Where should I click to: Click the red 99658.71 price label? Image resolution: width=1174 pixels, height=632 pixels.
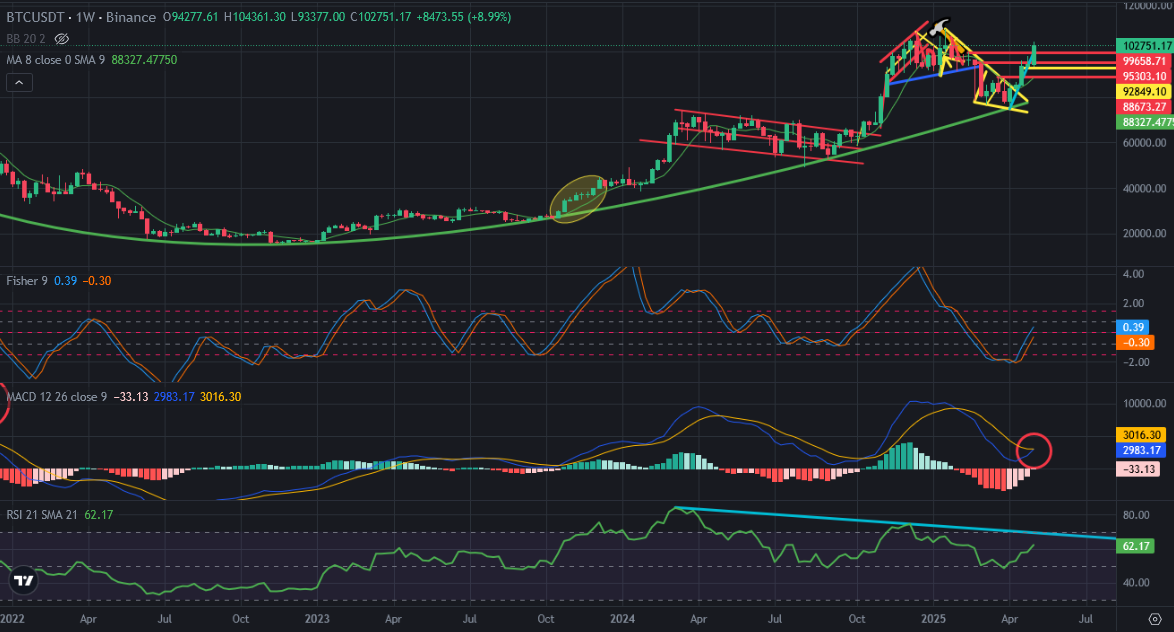tap(1145, 61)
